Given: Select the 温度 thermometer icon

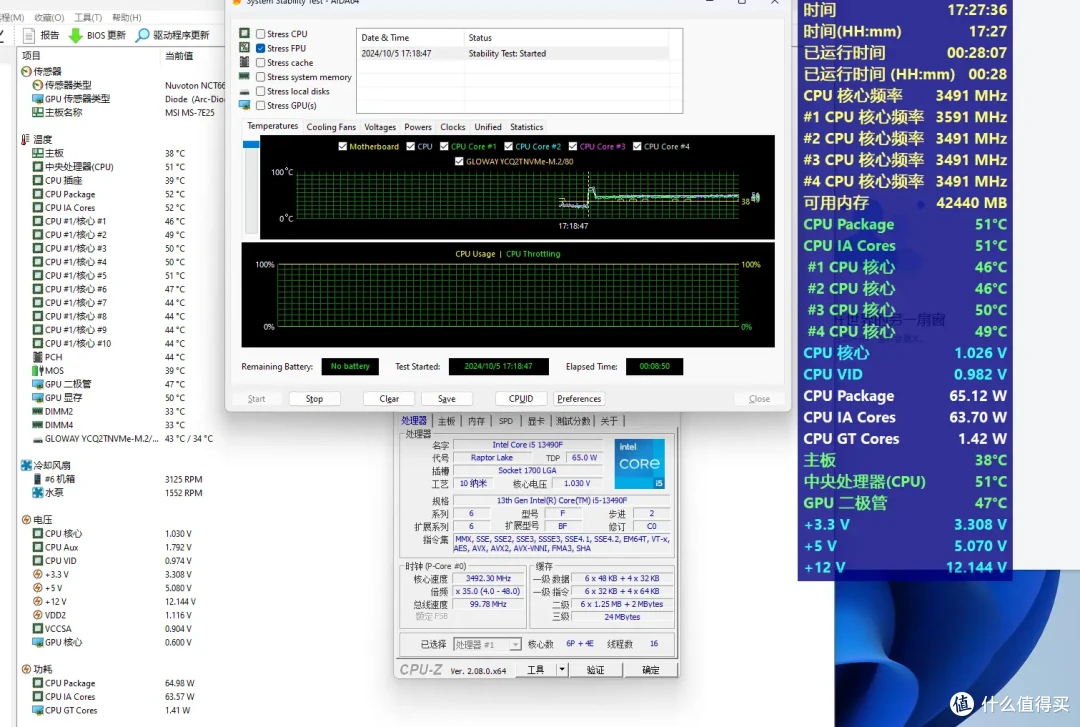Looking at the screenshot, I should (x=25, y=139).
